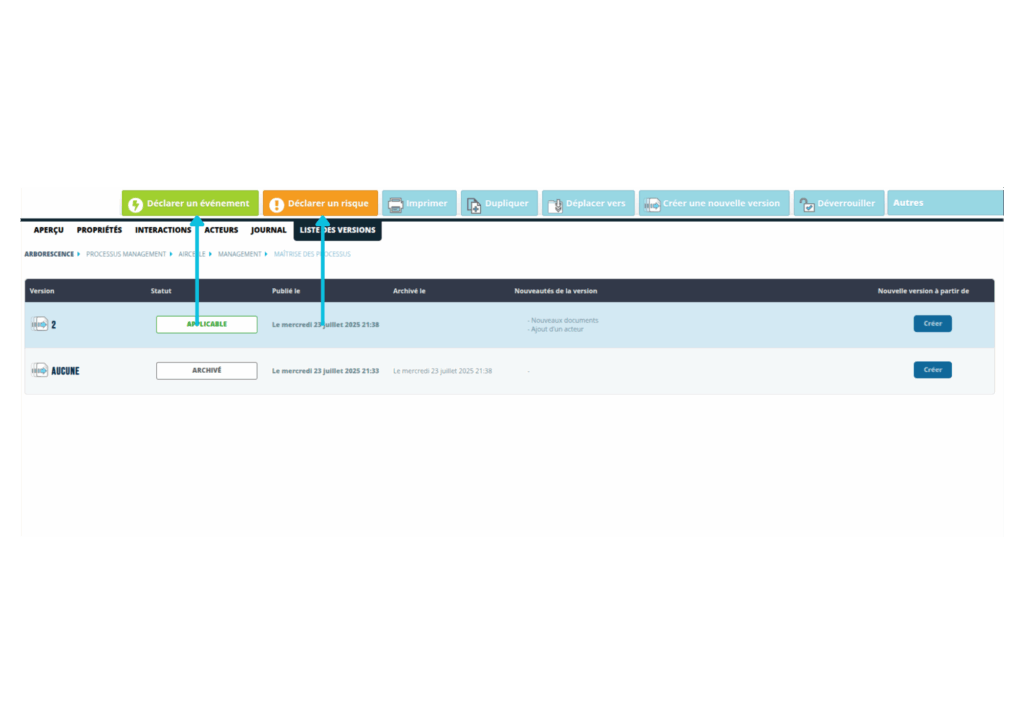Viewport: 1024px width, 724px height.
Task: Select version number 2 text
Action: (x=54, y=325)
